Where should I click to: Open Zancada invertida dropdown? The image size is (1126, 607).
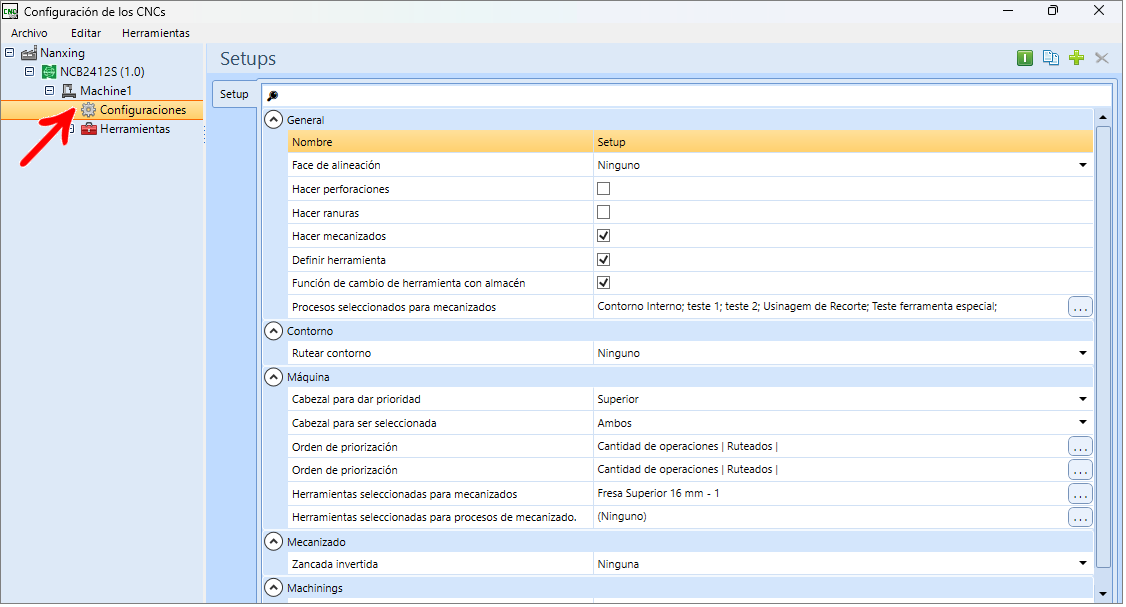point(1082,564)
